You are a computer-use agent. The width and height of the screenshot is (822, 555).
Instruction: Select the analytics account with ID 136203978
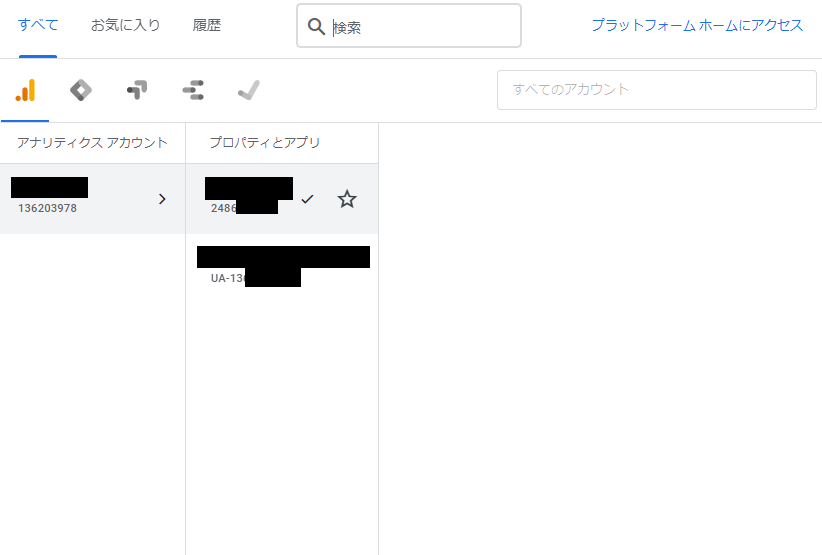80,198
